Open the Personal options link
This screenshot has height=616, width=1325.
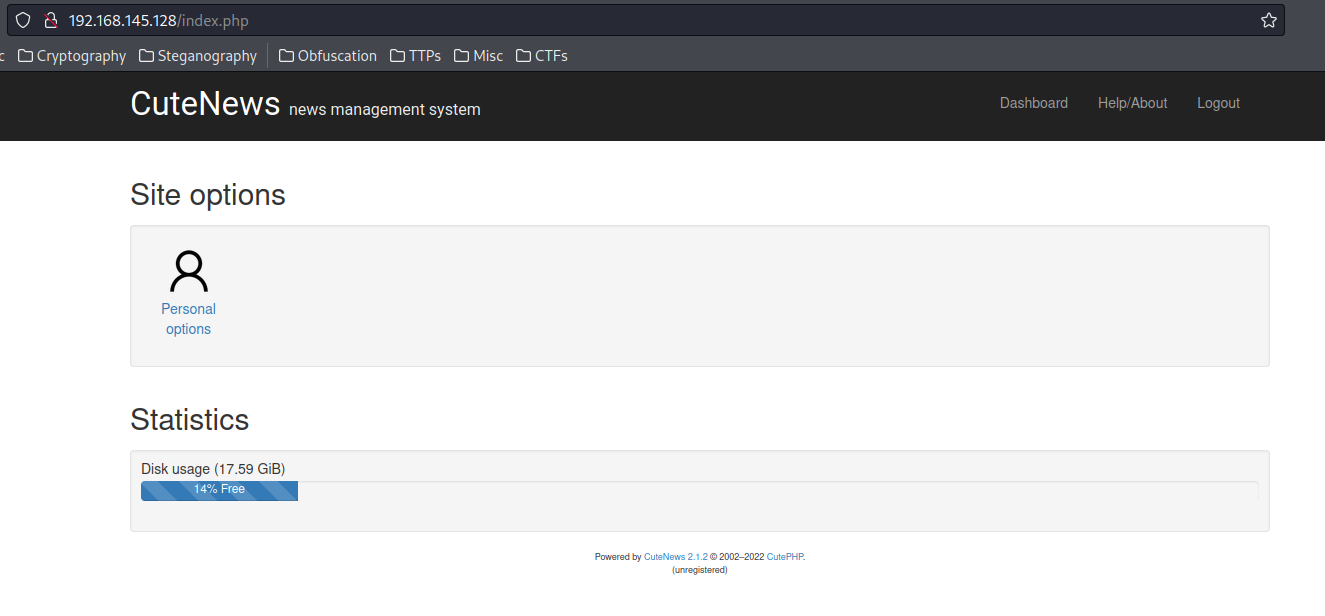[x=189, y=319]
